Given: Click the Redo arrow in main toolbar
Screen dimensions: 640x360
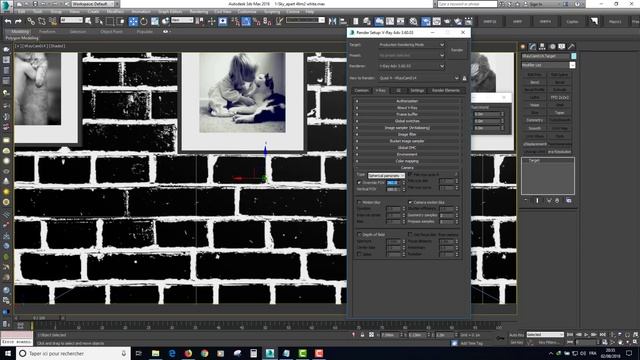Looking at the screenshot, I should (x=18, y=21).
